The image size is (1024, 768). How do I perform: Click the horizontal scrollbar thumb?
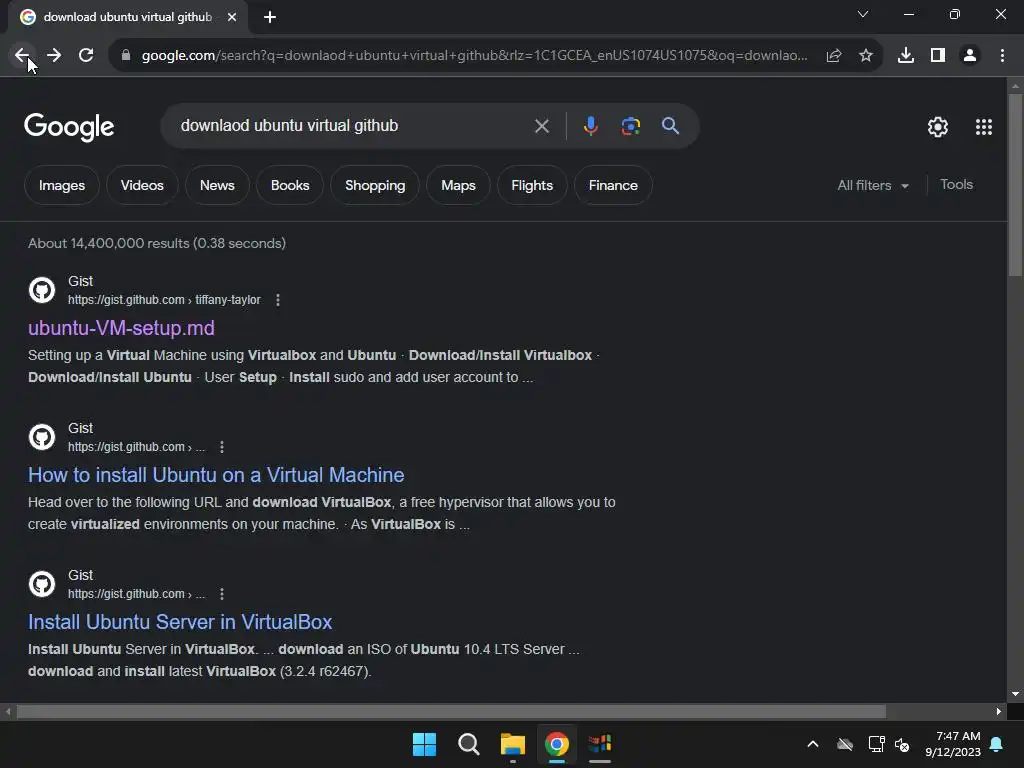pyautogui.click(x=451, y=711)
